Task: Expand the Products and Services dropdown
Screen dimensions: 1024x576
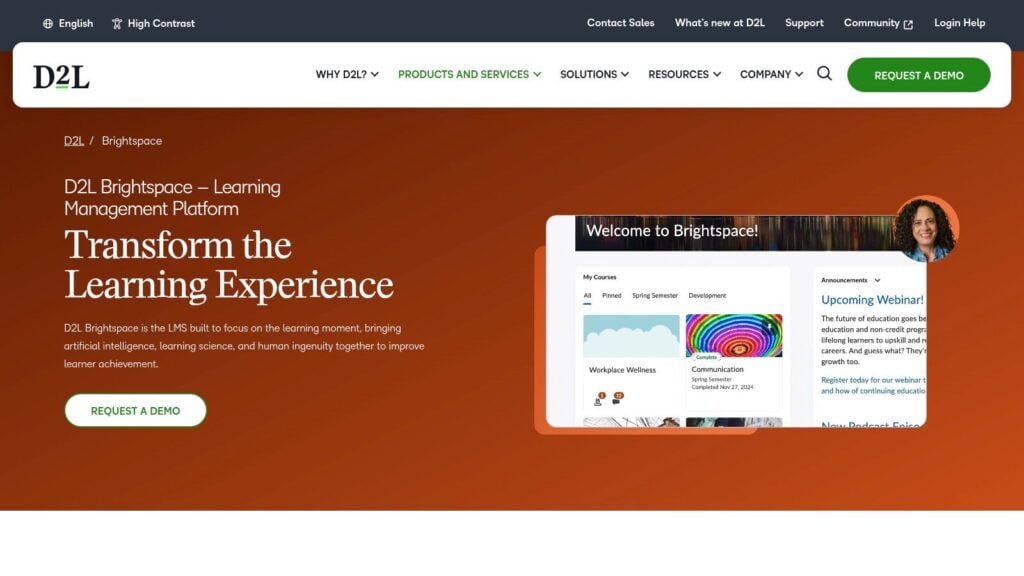Action: [x=470, y=74]
